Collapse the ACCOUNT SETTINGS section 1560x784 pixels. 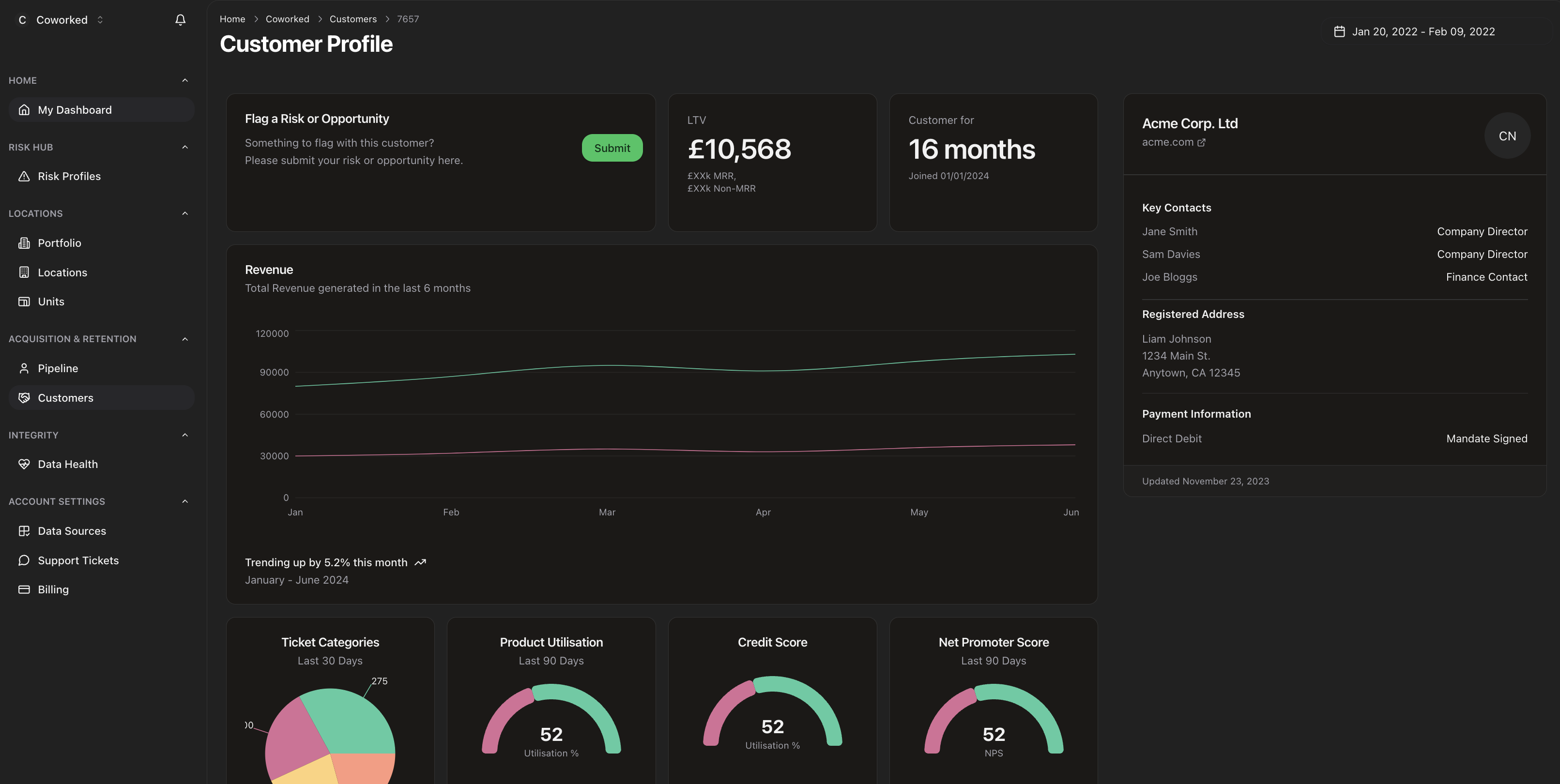[x=184, y=501]
